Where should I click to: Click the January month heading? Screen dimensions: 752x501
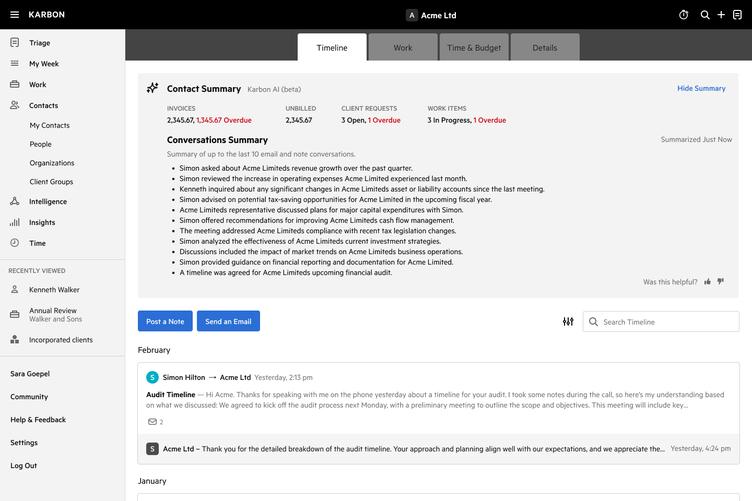(x=152, y=481)
